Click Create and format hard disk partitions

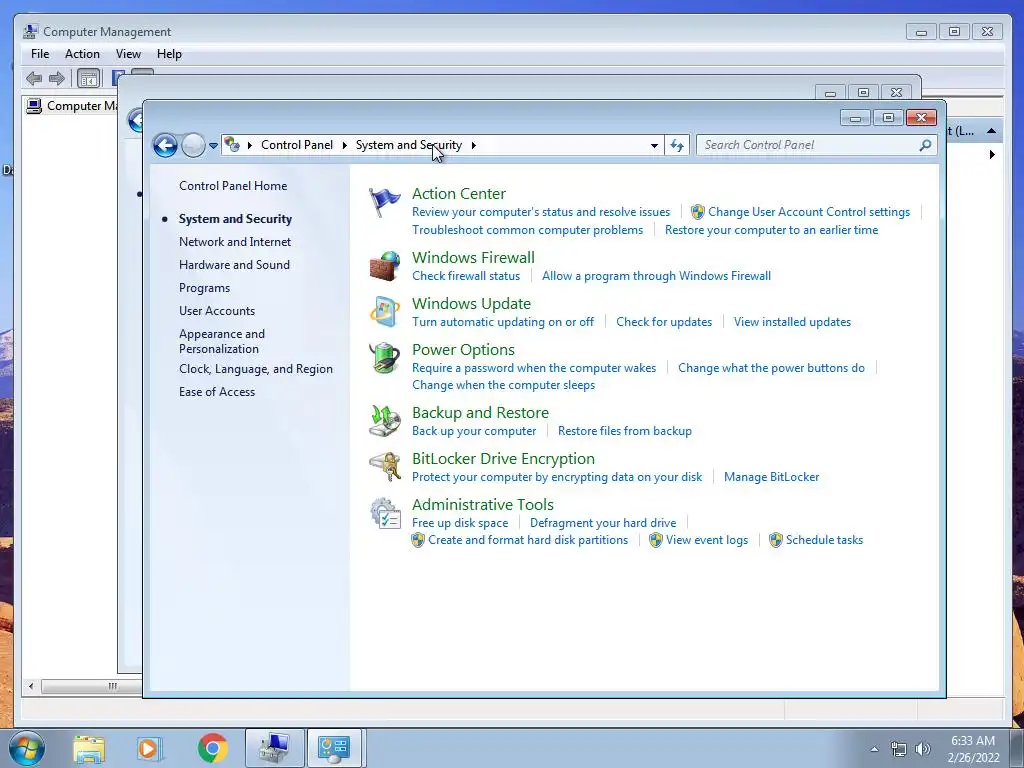(x=528, y=540)
